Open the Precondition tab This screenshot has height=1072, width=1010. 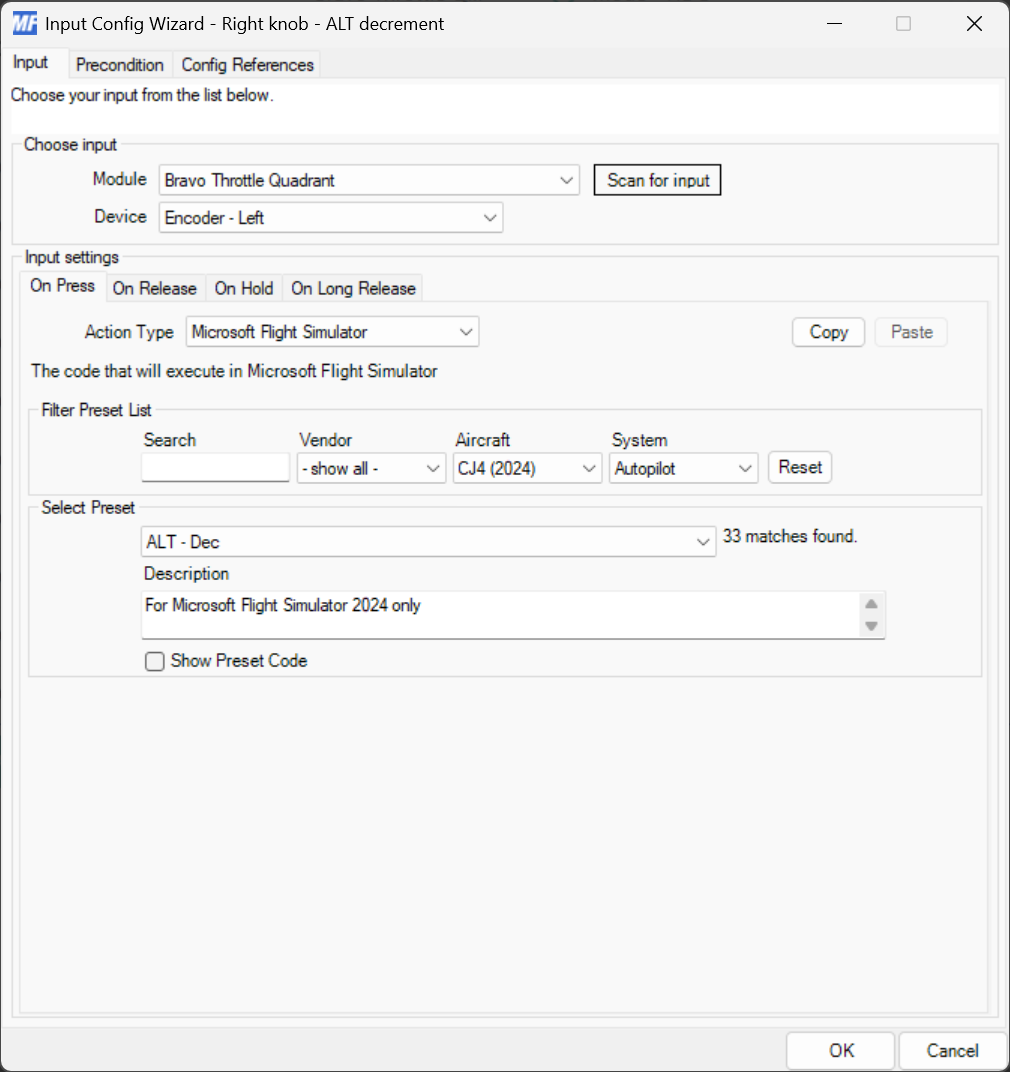click(120, 65)
